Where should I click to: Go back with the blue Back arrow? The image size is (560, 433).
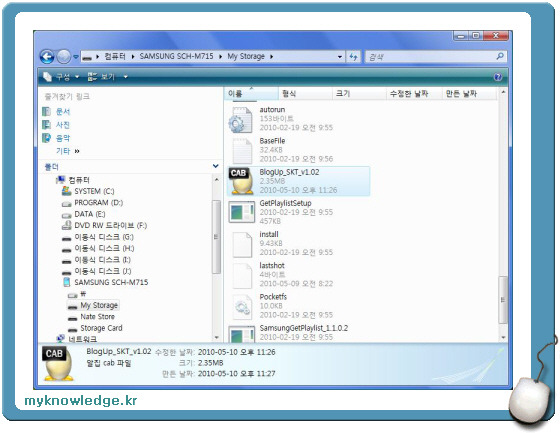[x=47, y=56]
